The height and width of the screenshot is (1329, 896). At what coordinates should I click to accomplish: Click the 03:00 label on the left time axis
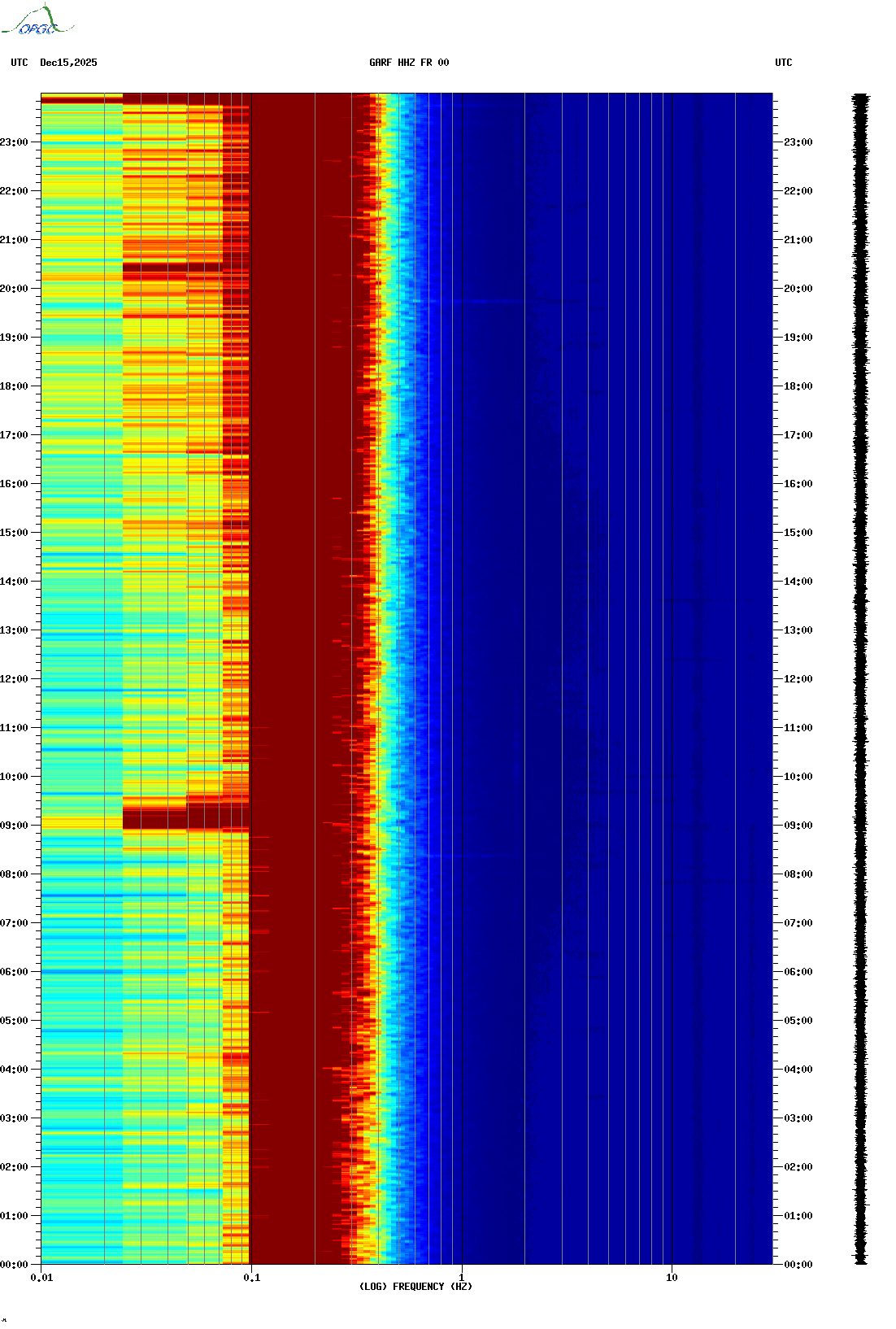(14, 1118)
